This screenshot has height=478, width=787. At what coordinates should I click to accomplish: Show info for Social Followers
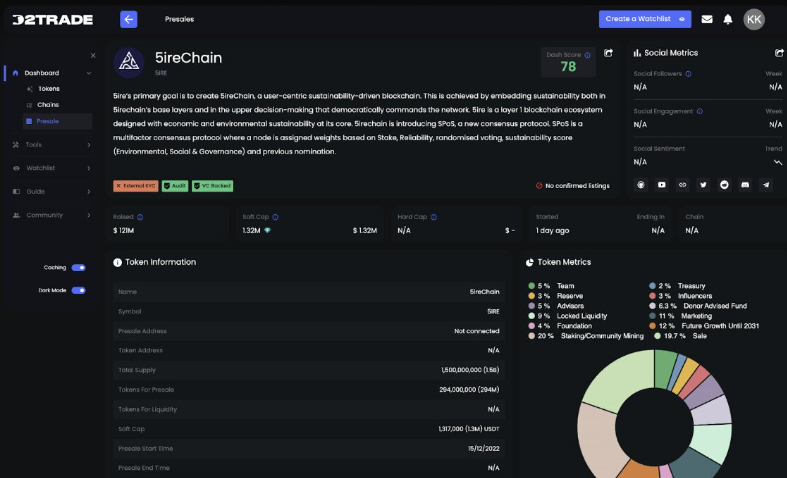click(688, 74)
